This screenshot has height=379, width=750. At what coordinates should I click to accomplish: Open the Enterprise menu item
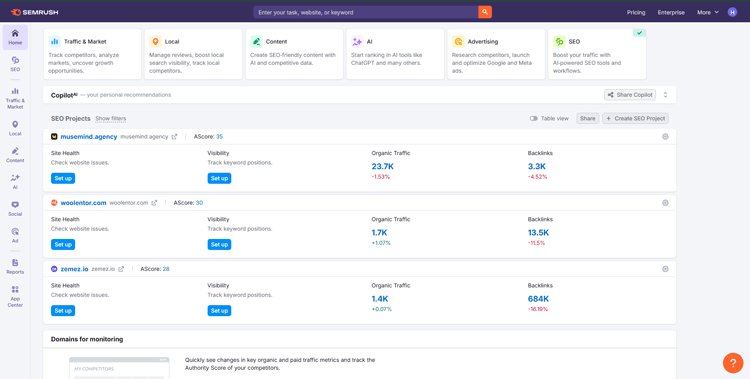[671, 12]
